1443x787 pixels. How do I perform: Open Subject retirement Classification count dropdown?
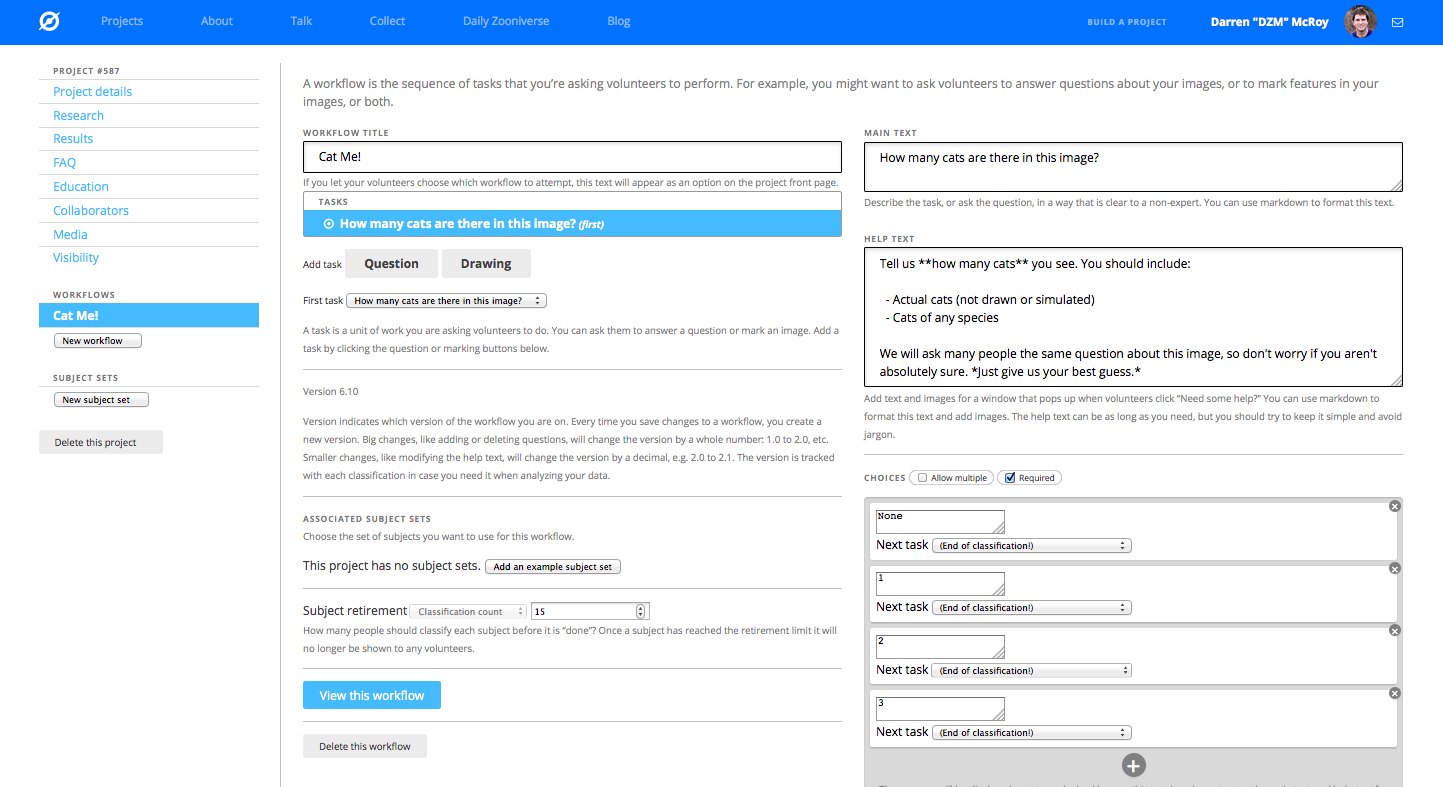(x=468, y=611)
